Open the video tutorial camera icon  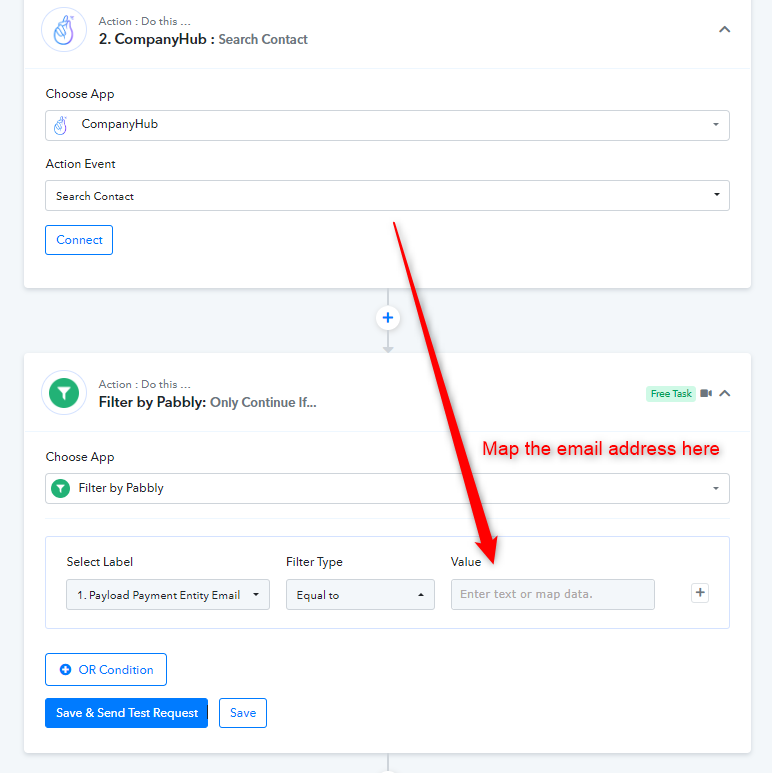pos(706,393)
